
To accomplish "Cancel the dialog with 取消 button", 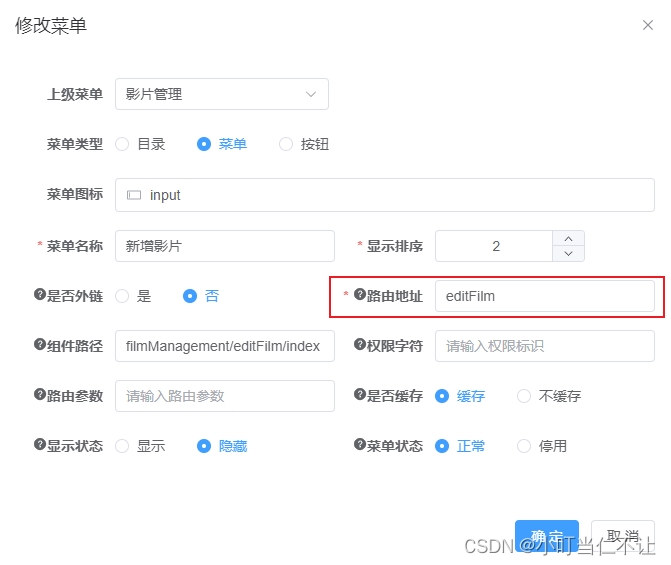I will [x=623, y=536].
